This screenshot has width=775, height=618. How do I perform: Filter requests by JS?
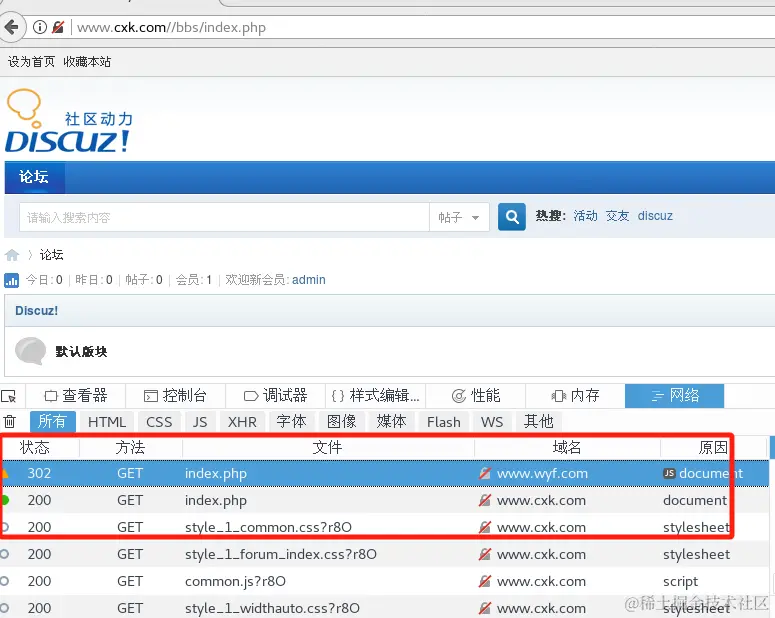pos(200,422)
